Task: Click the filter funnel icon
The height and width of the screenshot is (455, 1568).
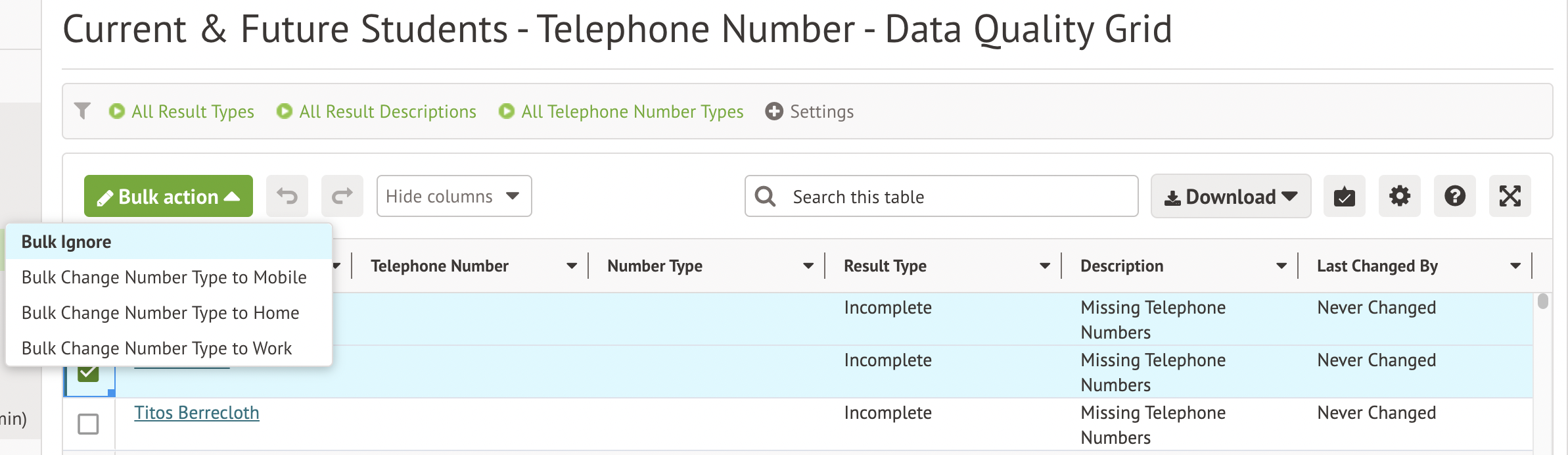Action: click(x=82, y=111)
